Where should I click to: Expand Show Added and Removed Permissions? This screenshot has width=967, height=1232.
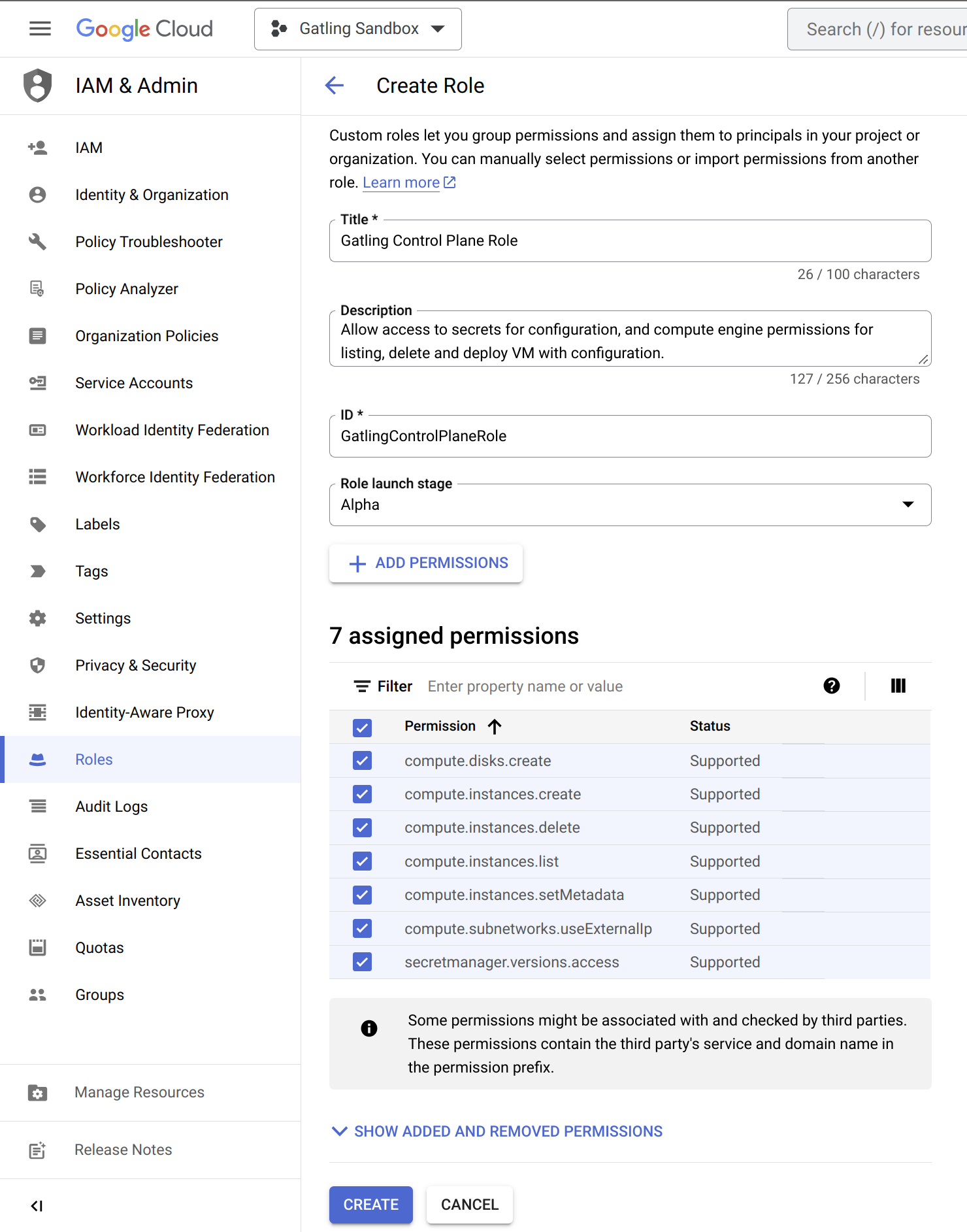tap(497, 1131)
